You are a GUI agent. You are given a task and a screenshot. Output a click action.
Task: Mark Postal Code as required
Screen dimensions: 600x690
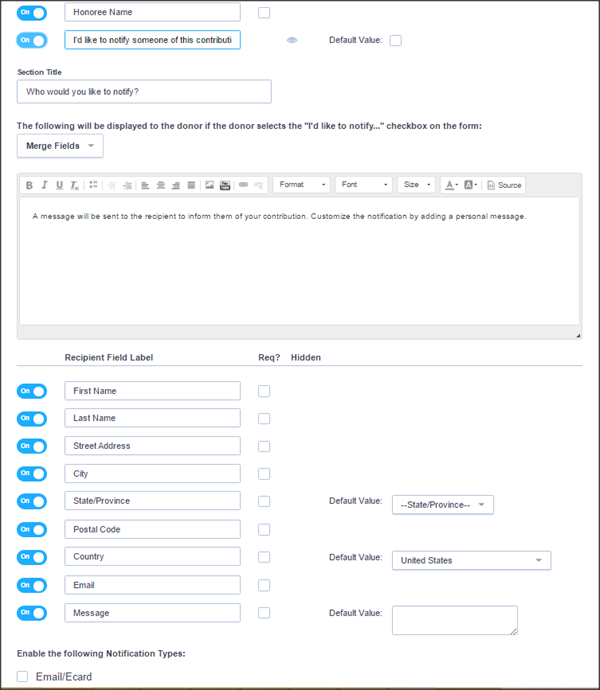(x=264, y=529)
